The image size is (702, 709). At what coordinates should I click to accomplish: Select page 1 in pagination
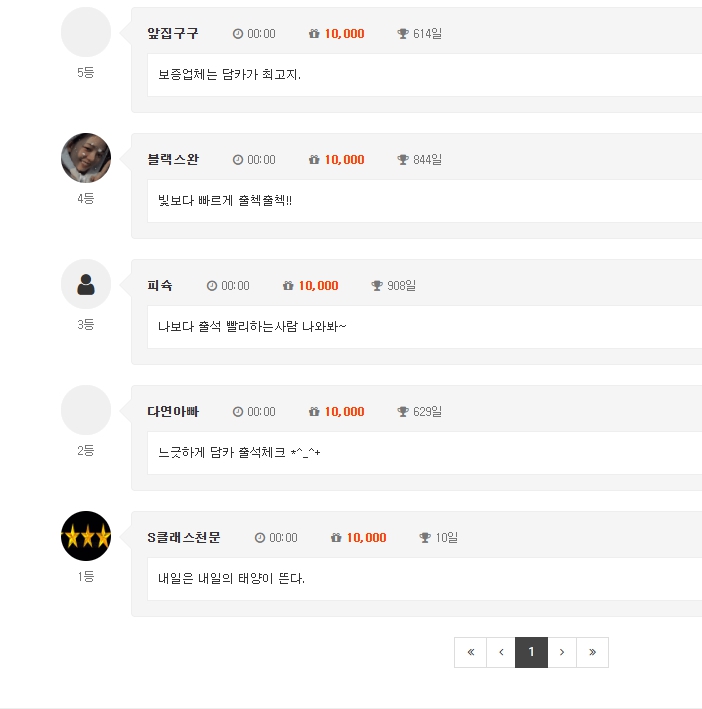click(x=531, y=652)
